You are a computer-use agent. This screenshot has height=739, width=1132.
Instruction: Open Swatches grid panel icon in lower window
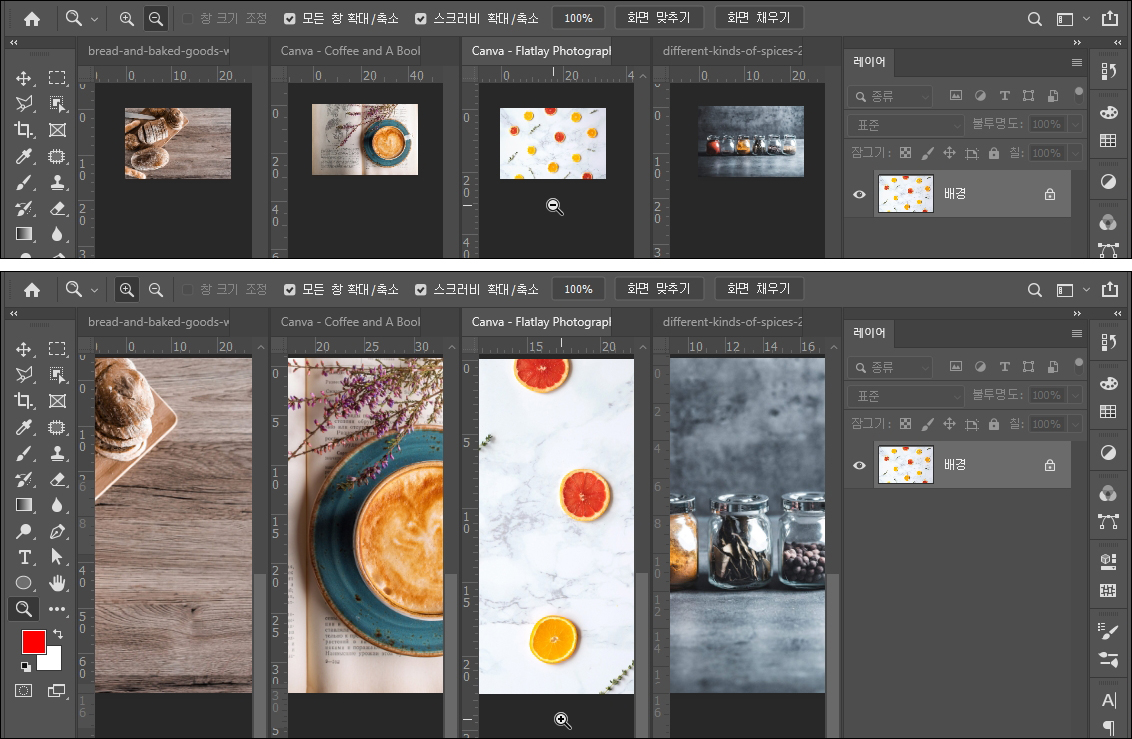click(x=1108, y=411)
